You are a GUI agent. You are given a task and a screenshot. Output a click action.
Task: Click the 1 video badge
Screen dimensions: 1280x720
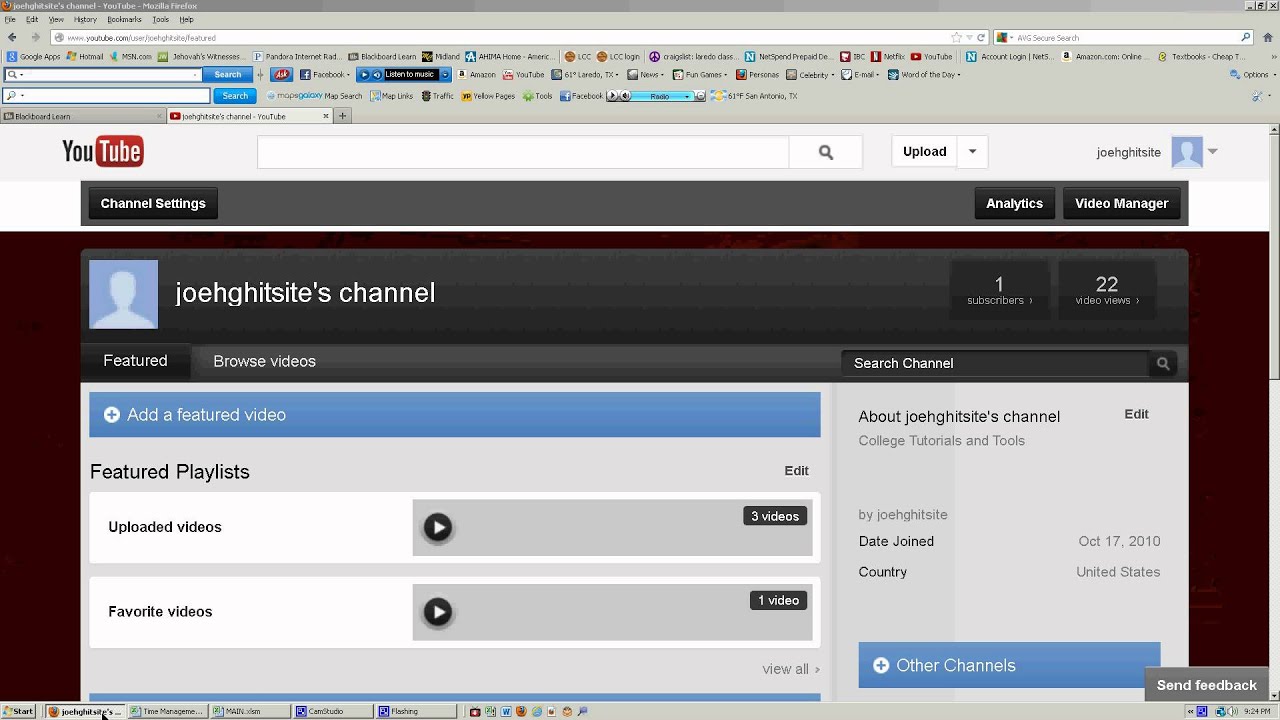coord(778,600)
